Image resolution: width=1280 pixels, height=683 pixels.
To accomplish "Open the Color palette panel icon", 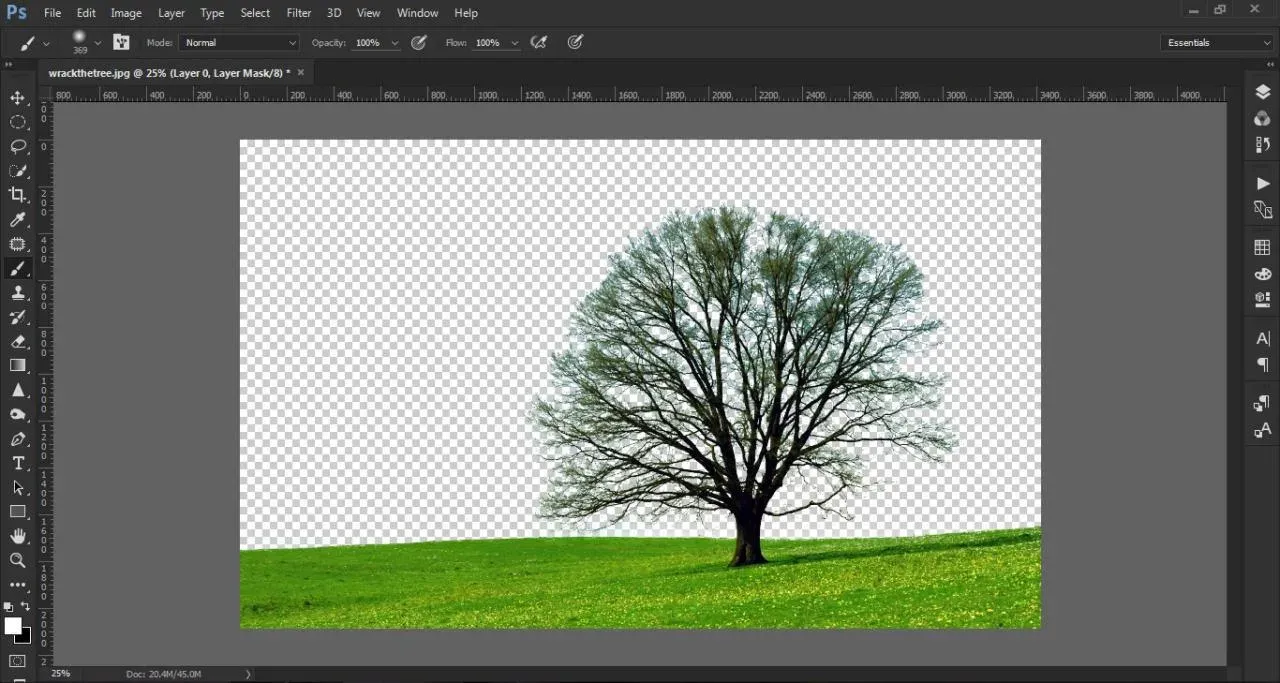I will (1263, 274).
